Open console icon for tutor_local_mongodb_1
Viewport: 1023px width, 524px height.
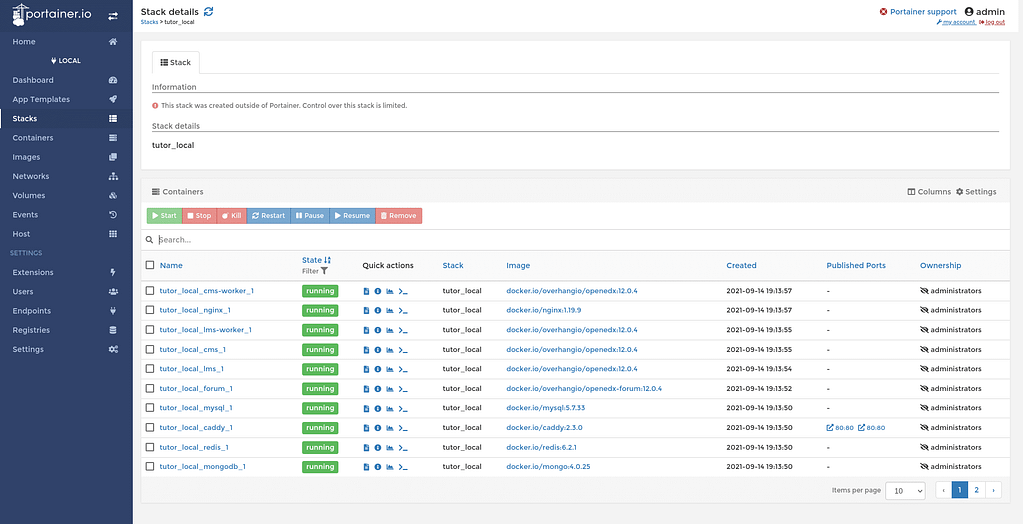click(403, 467)
